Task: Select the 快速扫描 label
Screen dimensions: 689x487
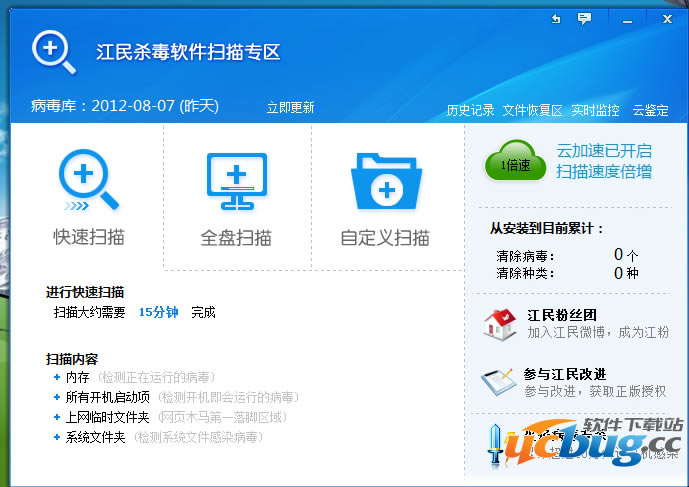Action: (89, 237)
